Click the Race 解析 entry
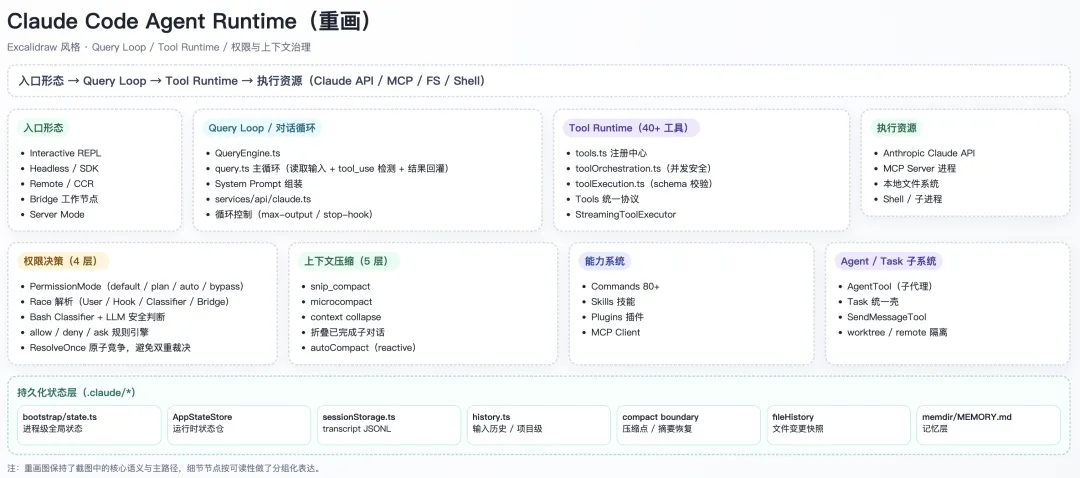 coord(129,302)
